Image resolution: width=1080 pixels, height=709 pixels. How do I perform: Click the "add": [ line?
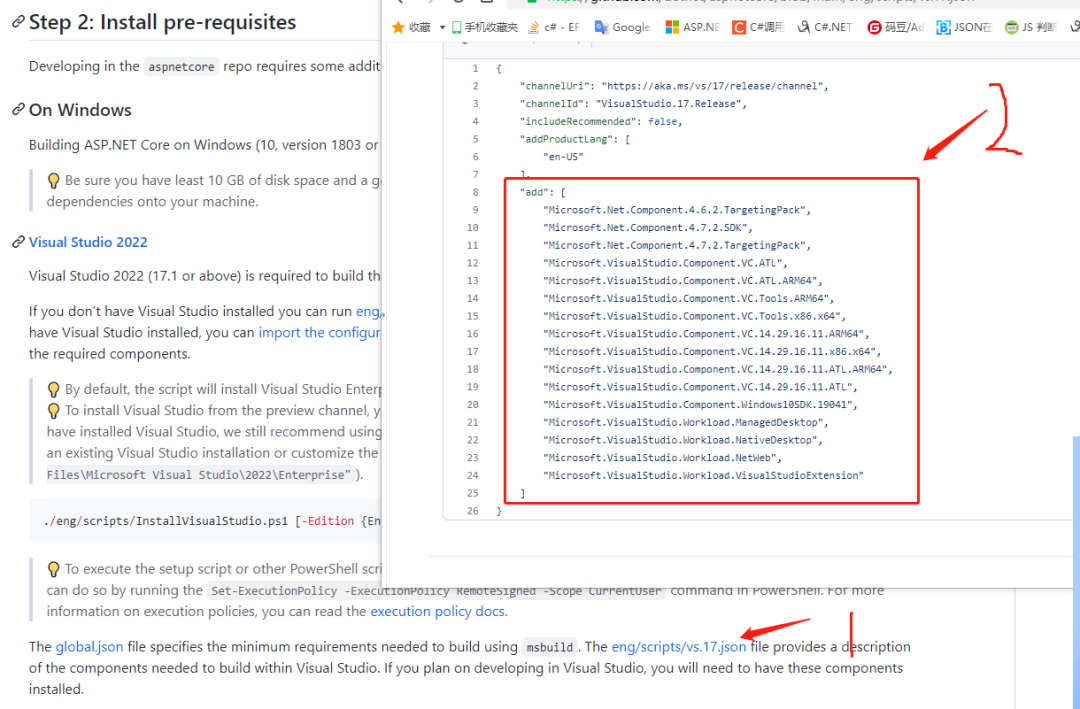[x=543, y=192]
